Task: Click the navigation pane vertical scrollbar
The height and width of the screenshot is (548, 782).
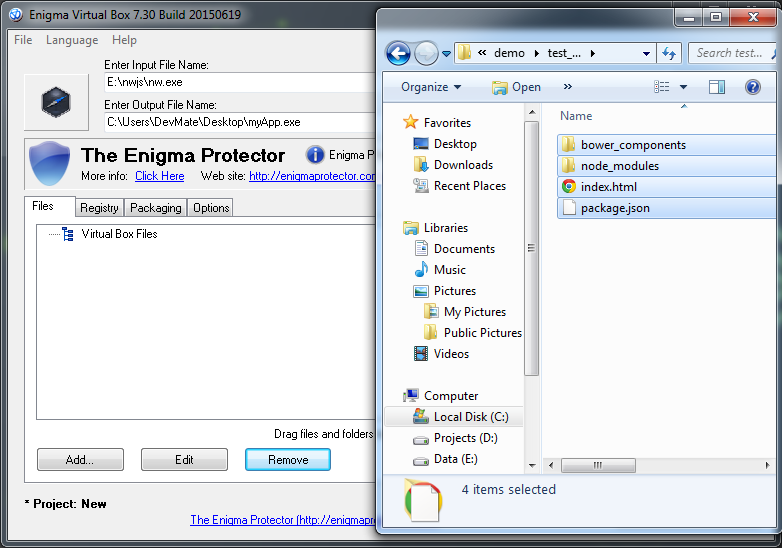Action: coord(532,248)
